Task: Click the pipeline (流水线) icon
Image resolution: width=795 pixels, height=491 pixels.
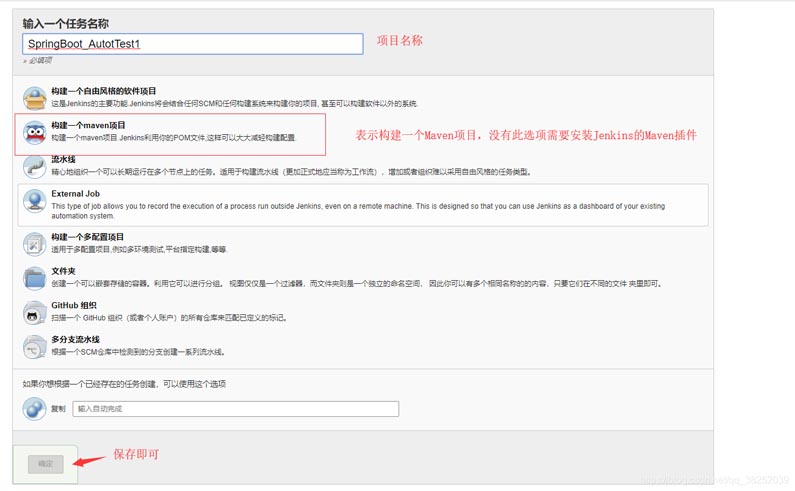Action: click(35, 167)
